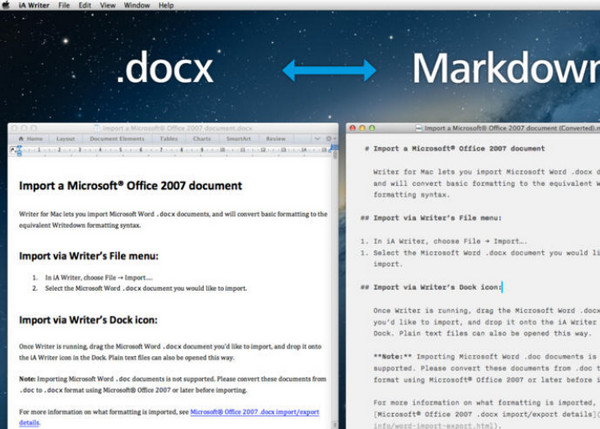Click the Word heading "Import a Microsoft® Office 2007 document"
The image size is (600, 429).
point(130,186)
